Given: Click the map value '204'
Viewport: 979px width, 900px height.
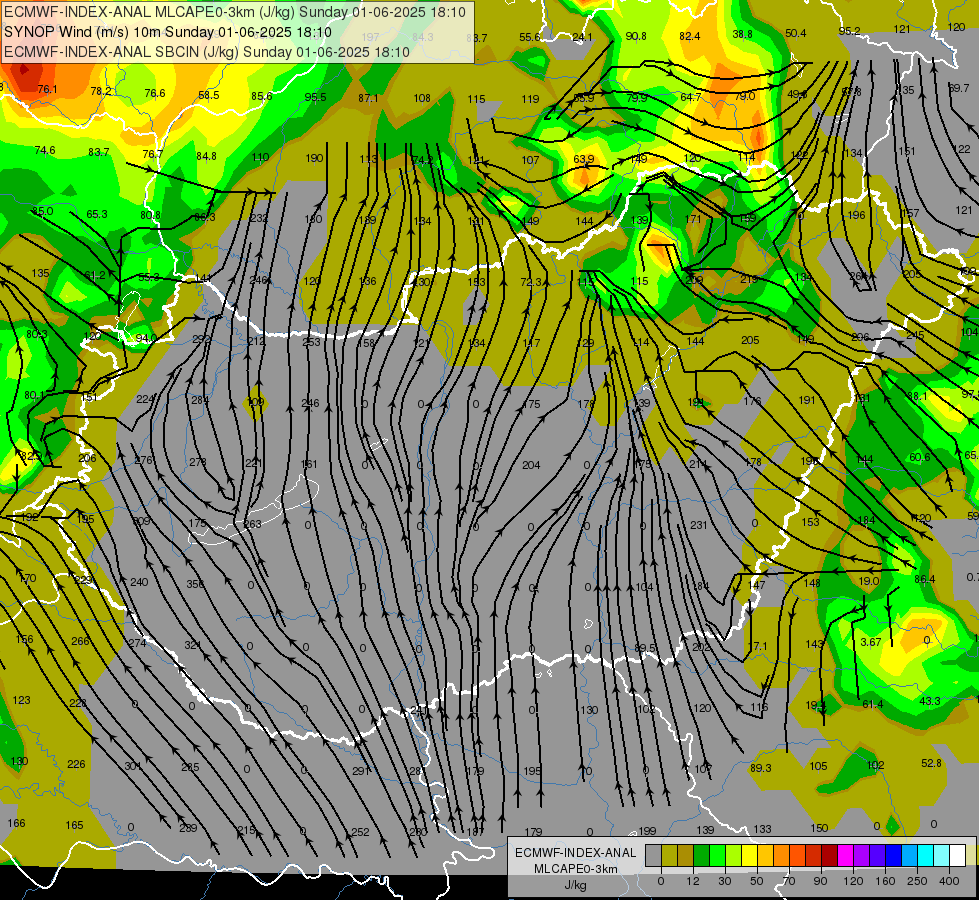Looking at the screenshot, I should pos(531,465).
